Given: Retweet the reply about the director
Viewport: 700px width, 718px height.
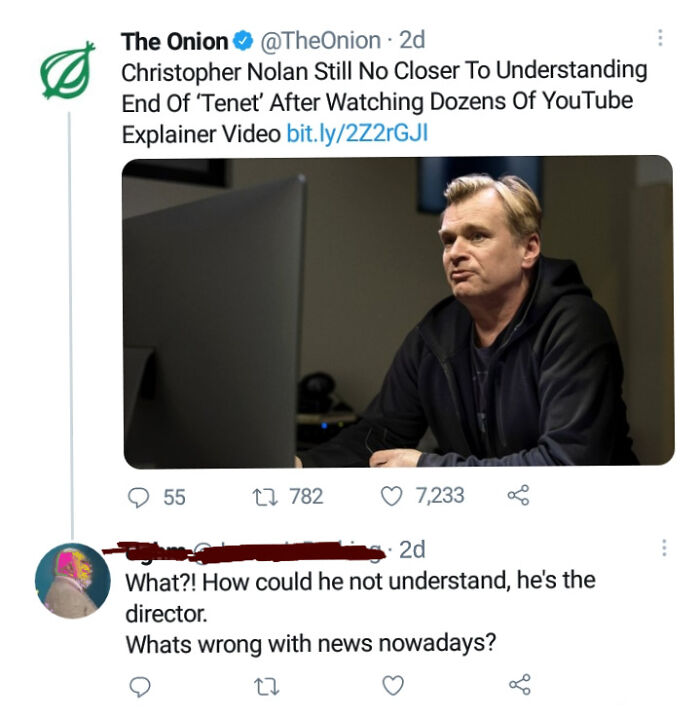Looking at the screenshot, I should [266, 687].
